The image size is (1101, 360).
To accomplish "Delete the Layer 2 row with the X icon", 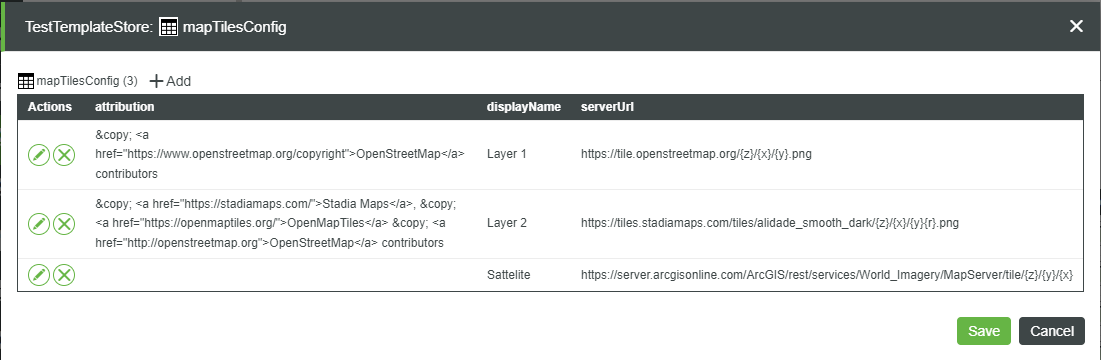I will coord(64,224).
